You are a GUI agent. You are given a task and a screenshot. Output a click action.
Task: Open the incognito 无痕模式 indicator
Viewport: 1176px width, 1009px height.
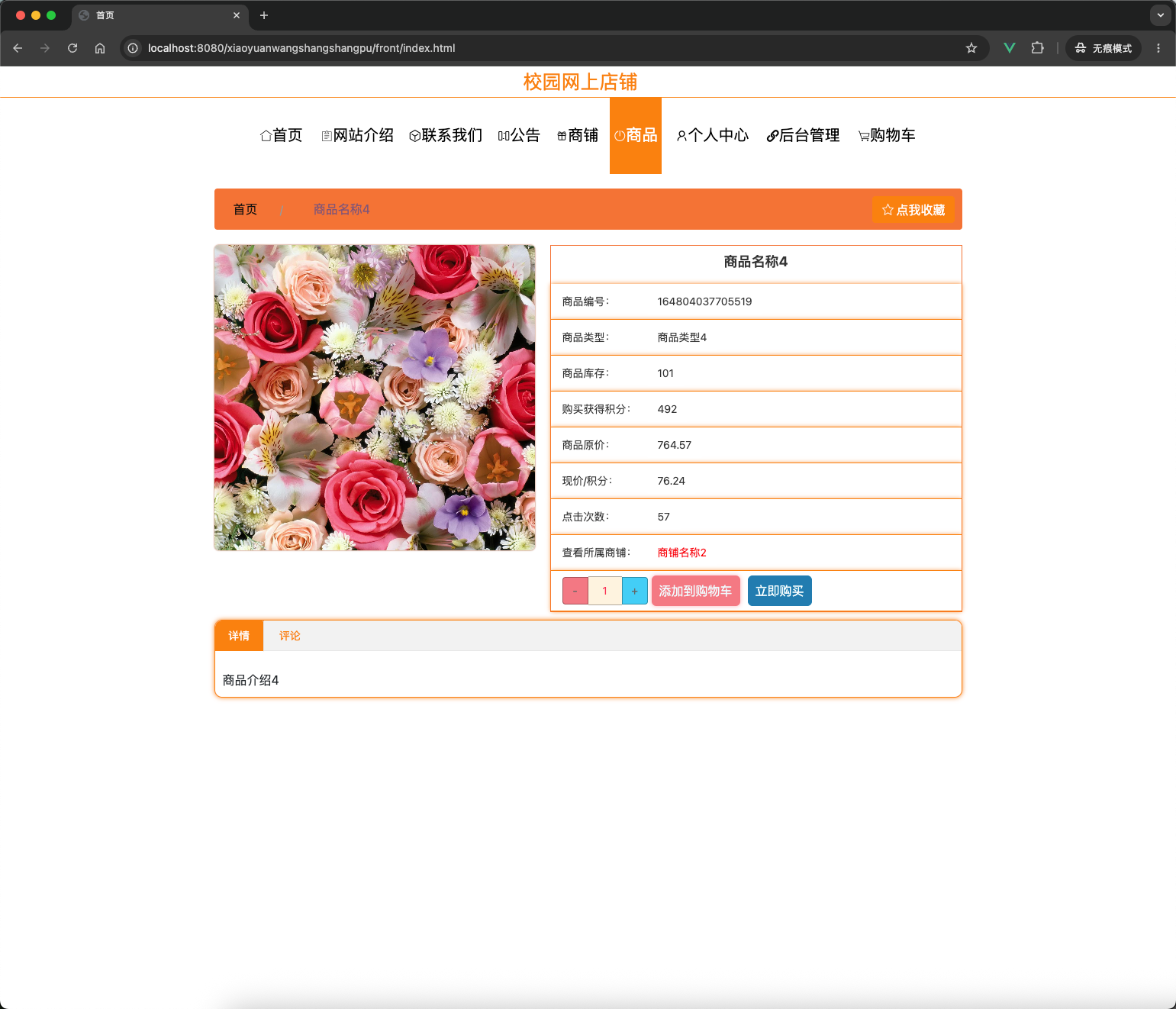pyautogui.click(x=1104, y=48)
